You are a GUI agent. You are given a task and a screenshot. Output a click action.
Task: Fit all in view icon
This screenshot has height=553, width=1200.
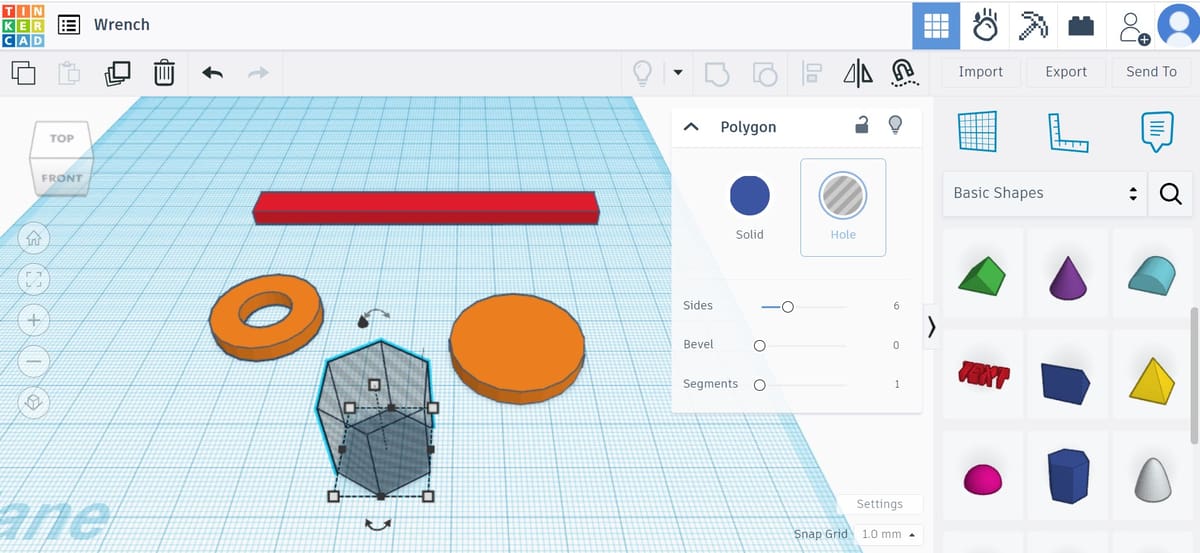(x=34, y=280)
